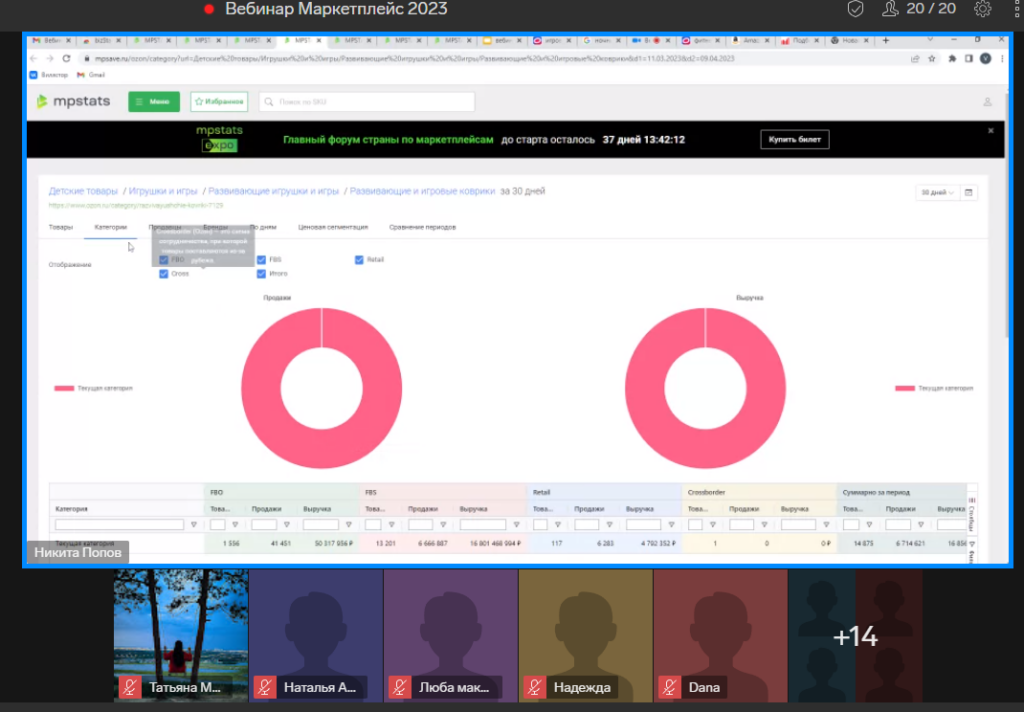This screenshot has height=712, width=1024.
Task: Open a new browser tab with plus icon
Action: (886, 40)
